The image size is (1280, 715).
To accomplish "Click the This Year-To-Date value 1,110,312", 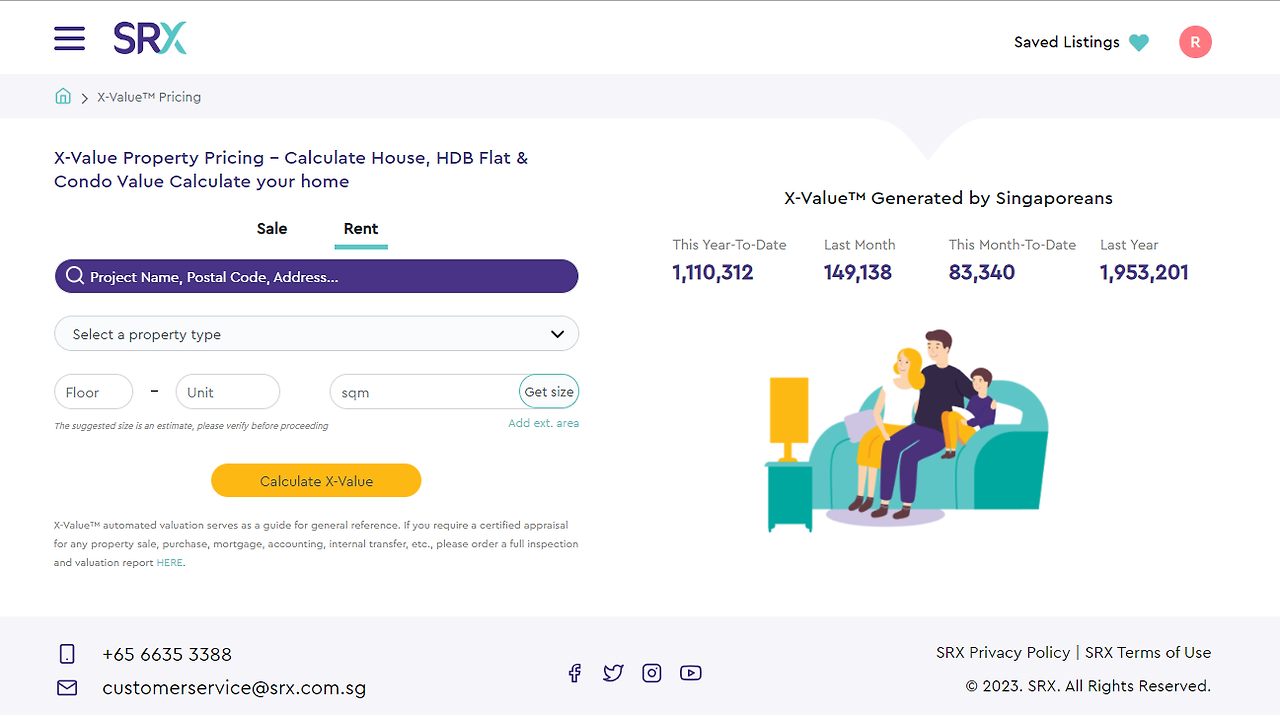I will click(713, 272).
